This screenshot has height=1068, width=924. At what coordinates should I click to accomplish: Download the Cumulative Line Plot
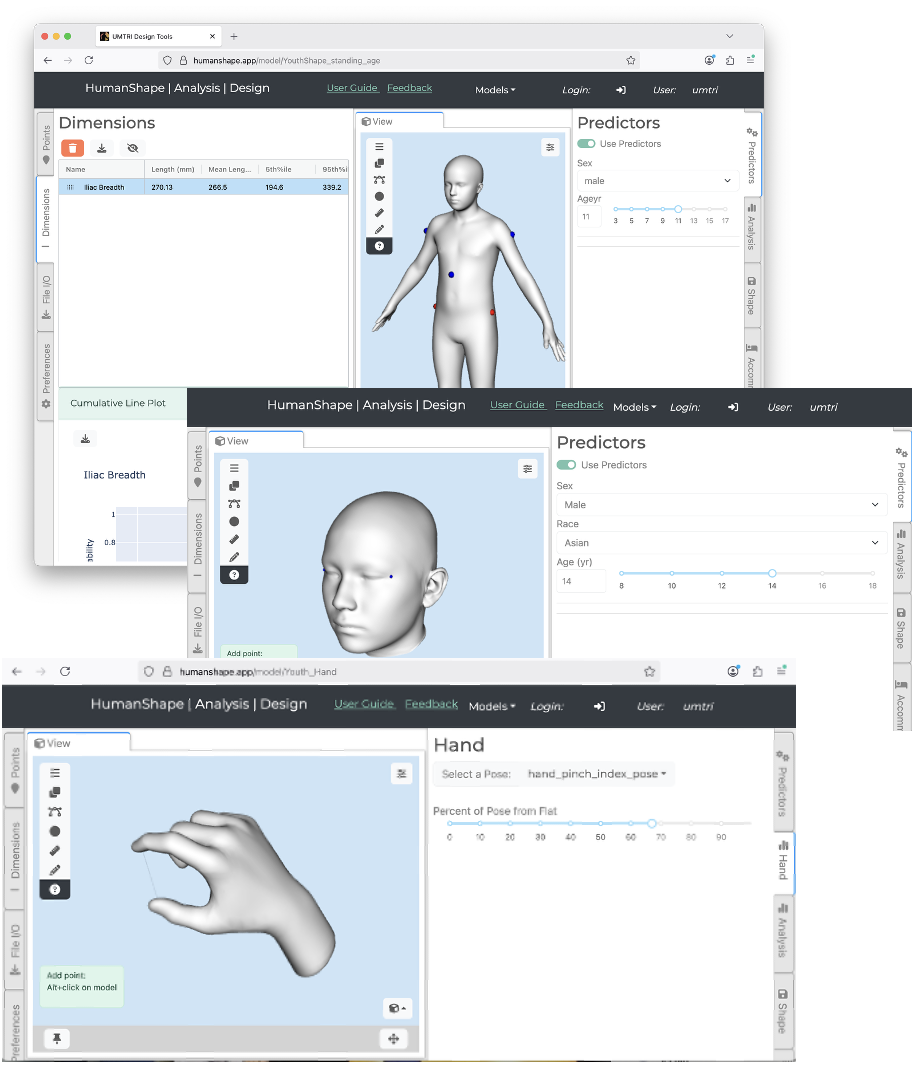point(86,439)
